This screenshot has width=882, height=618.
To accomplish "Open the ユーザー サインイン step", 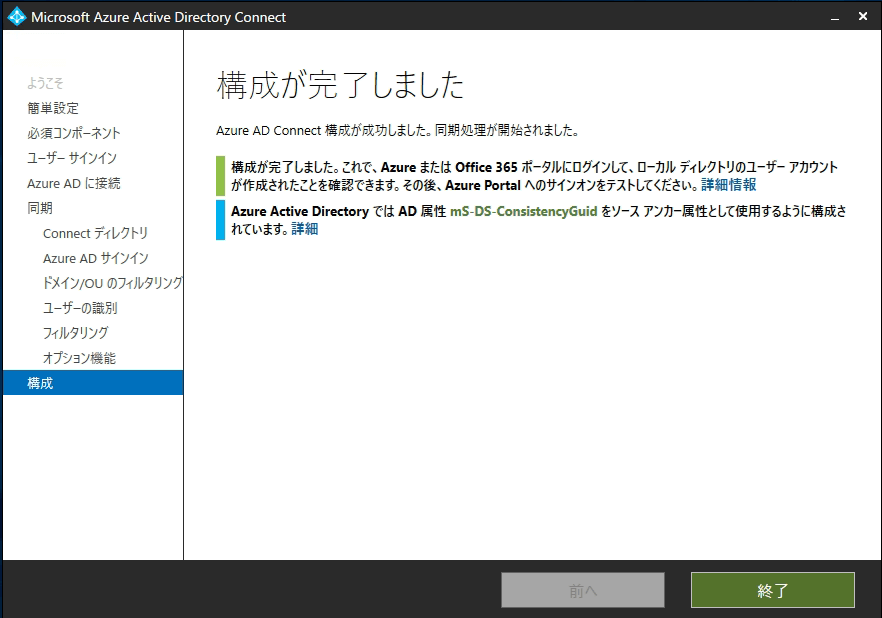I will [72, 158].
